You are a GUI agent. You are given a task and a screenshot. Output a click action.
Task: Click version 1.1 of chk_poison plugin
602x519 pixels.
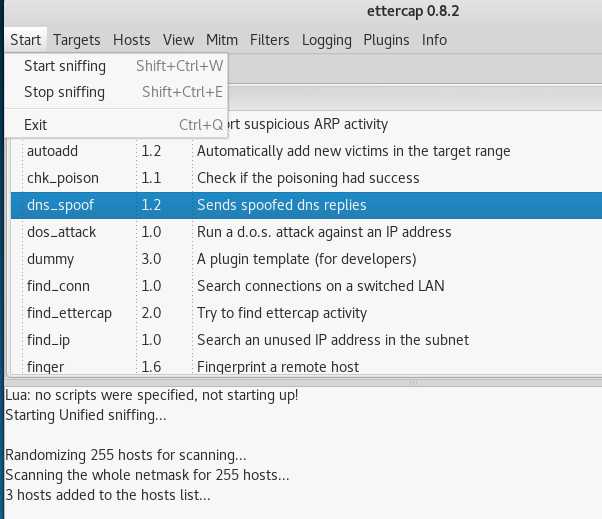[151, 178]
